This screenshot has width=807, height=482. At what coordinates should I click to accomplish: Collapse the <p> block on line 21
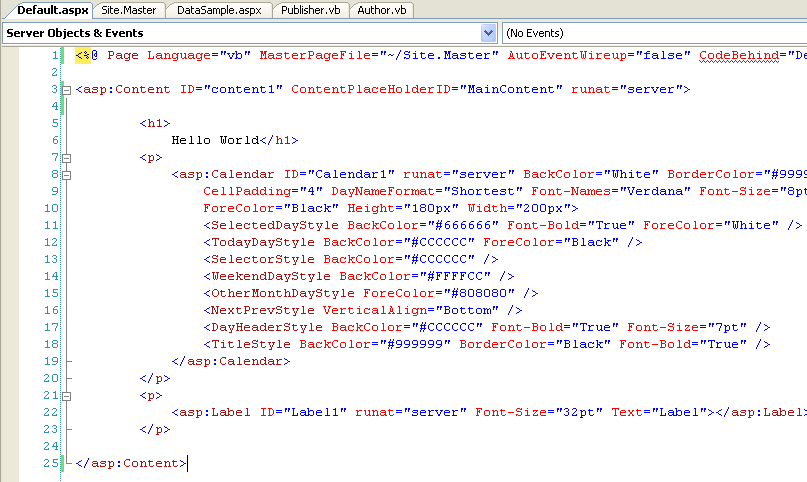68,395
